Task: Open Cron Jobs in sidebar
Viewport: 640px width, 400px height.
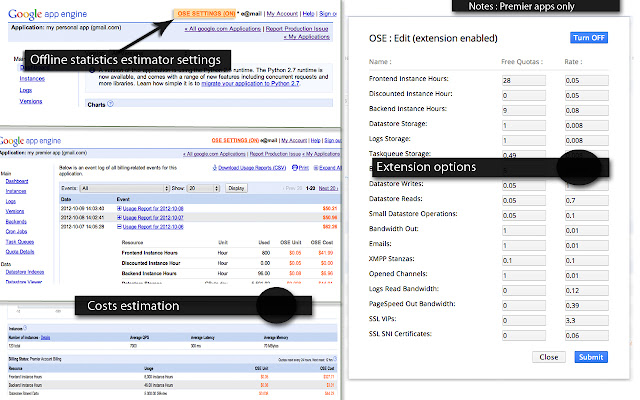Action: click(16, 231)
